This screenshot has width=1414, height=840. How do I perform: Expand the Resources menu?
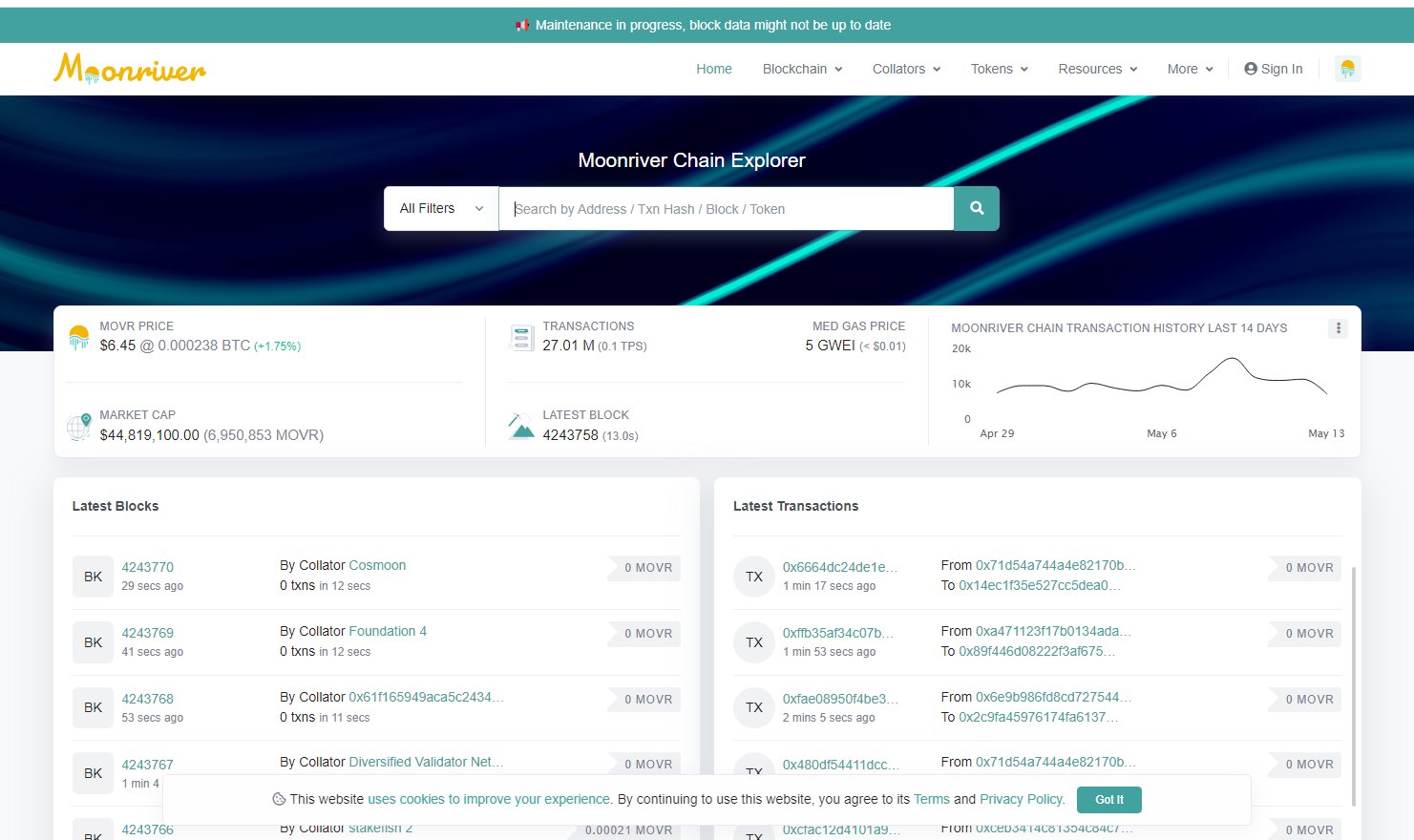point(1097,69)
